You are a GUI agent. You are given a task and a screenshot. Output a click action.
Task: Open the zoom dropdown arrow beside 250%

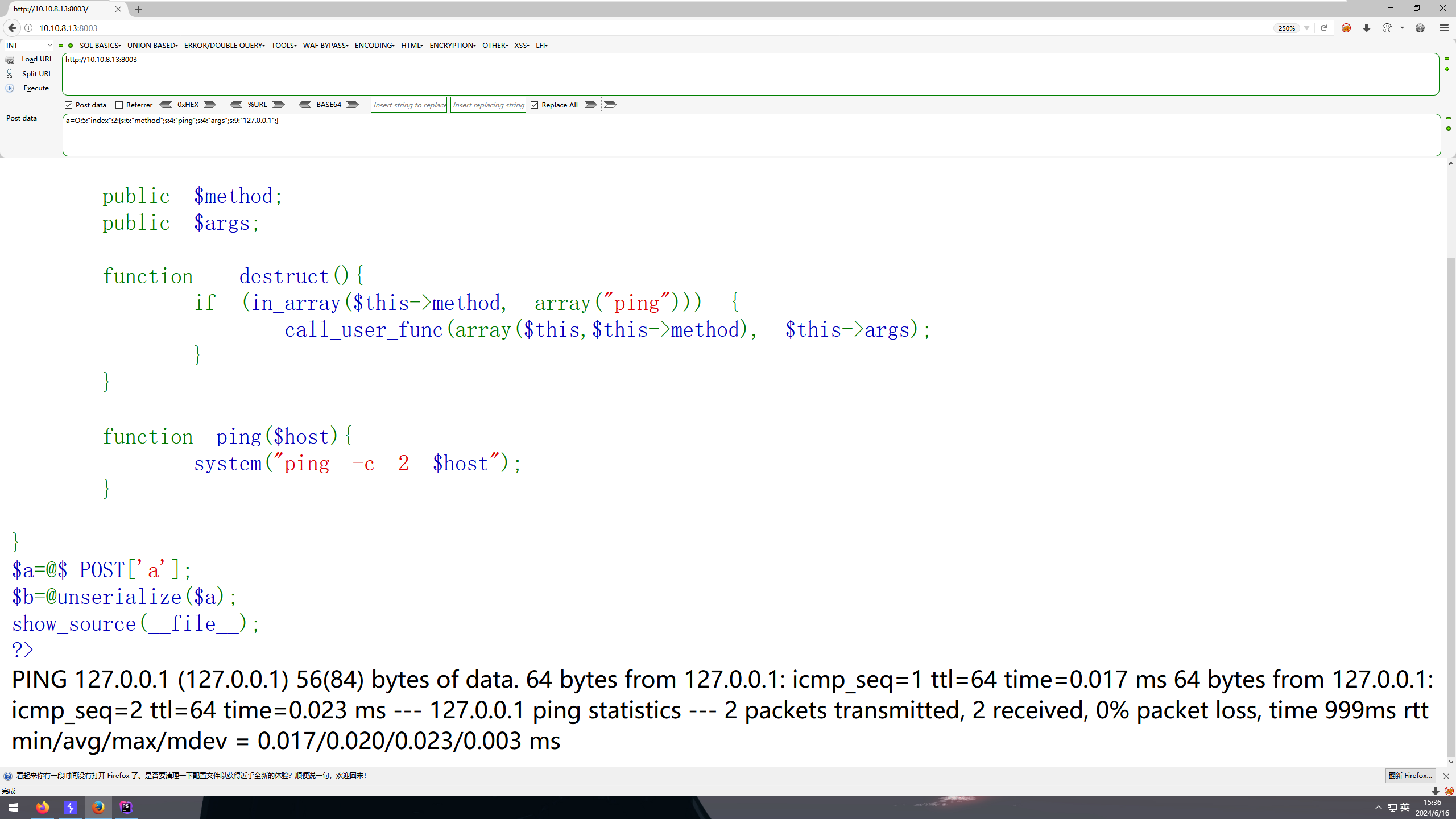coord(1307,28)
